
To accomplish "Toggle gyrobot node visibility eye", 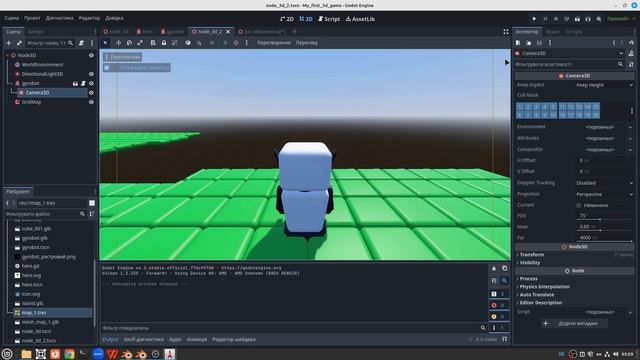I will pyautogui.click(x=91, y=83).
